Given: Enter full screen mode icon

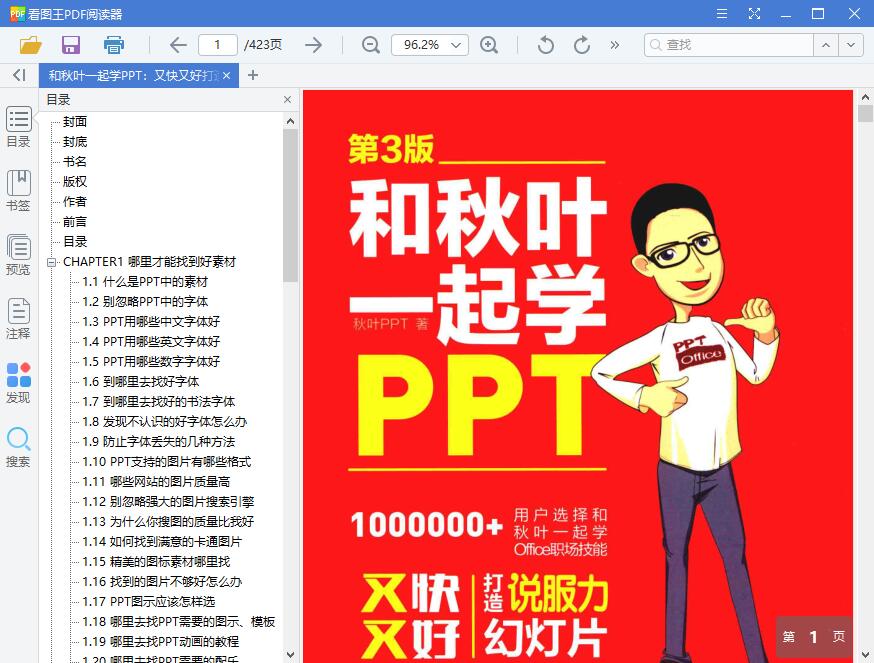Looking at the screenshot, I should click(754, 13).
